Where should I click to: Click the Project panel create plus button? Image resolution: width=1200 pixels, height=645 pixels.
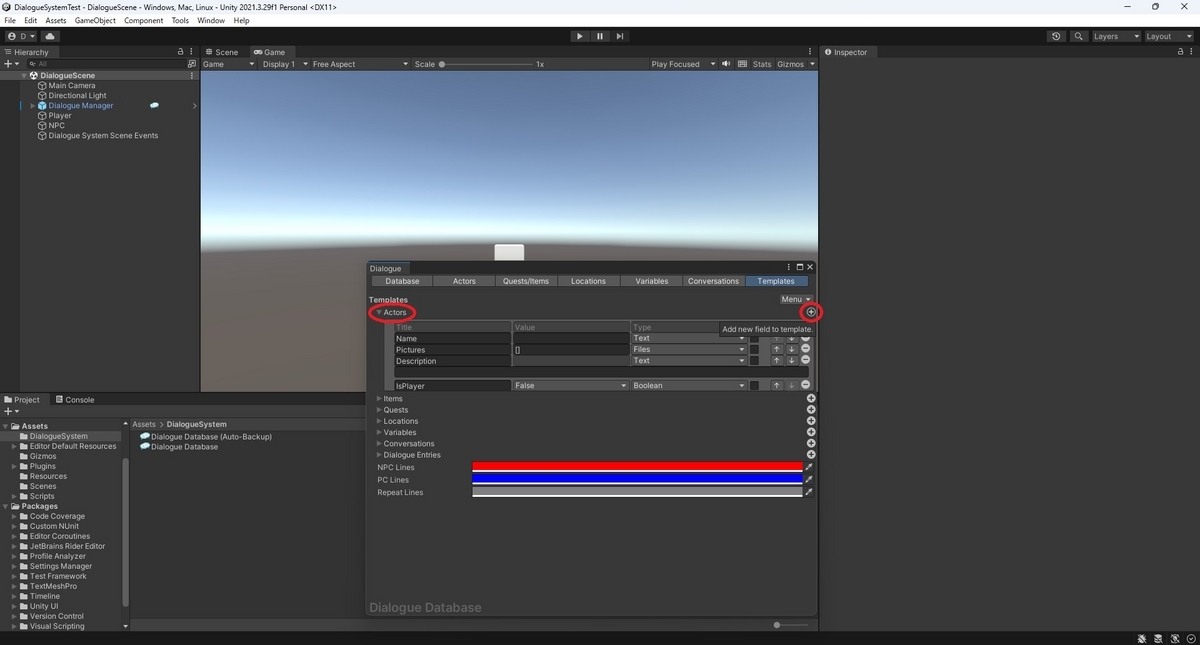(11, 411)
